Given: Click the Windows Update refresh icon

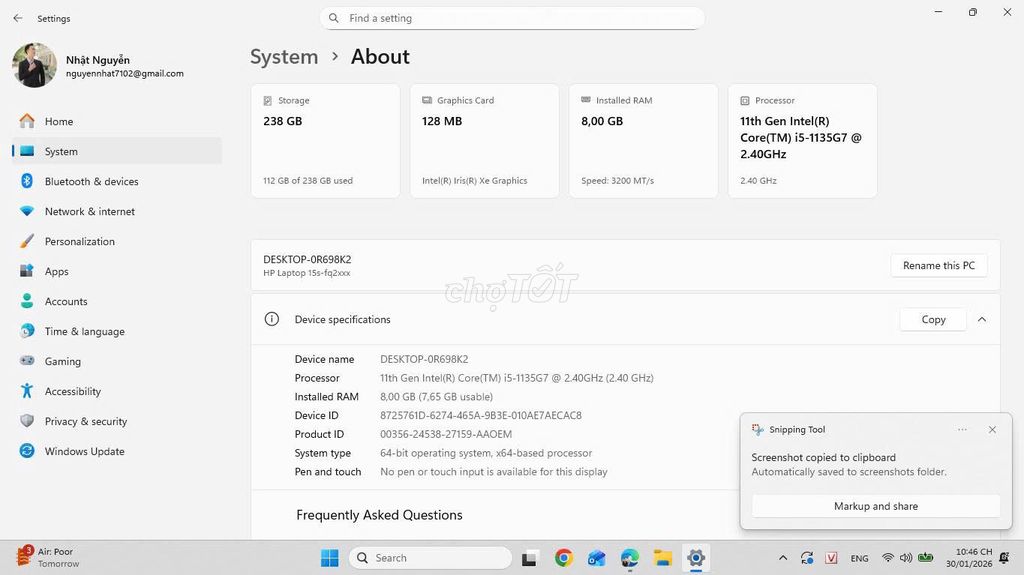Looking at the screenshot, I should (27, 451).
